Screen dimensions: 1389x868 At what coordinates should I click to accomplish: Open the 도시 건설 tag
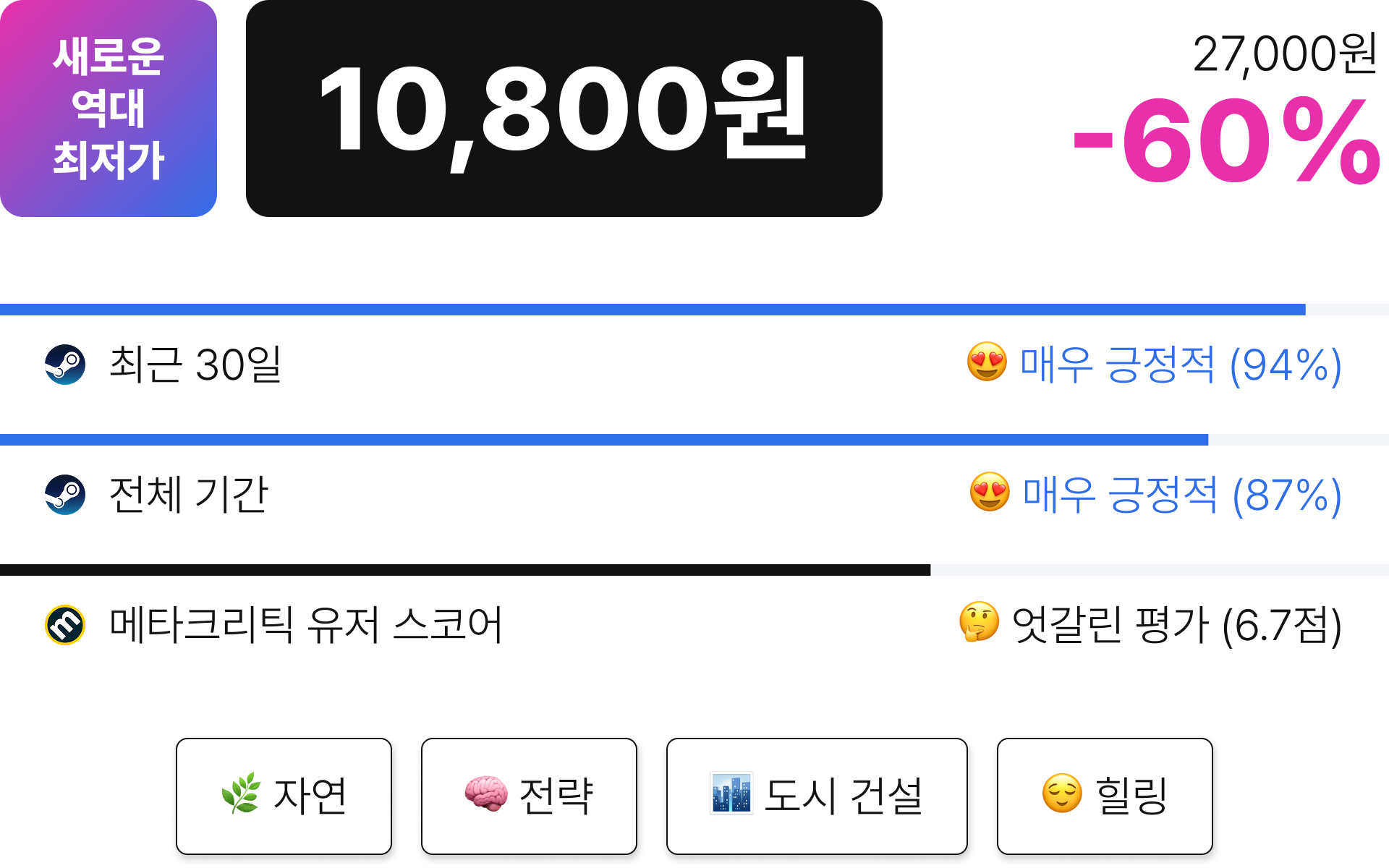(x=817, y=796)
